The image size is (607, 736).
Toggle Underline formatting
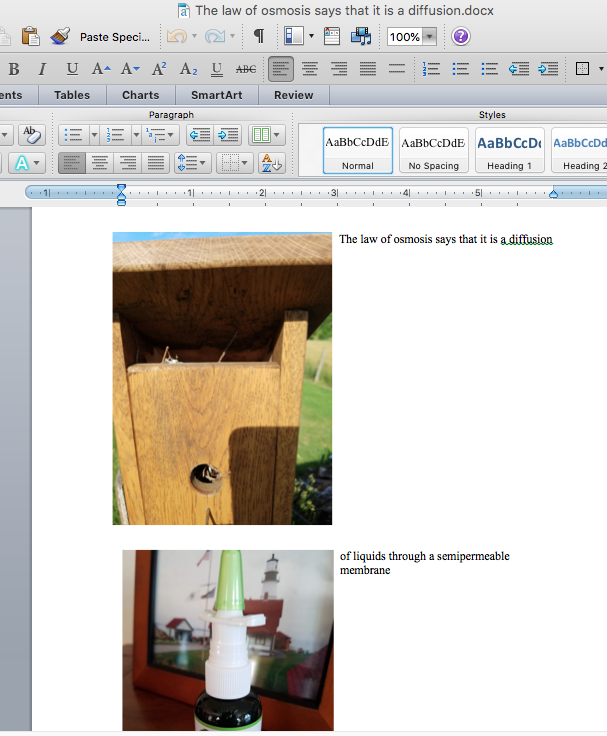click(x=72, y=69)
